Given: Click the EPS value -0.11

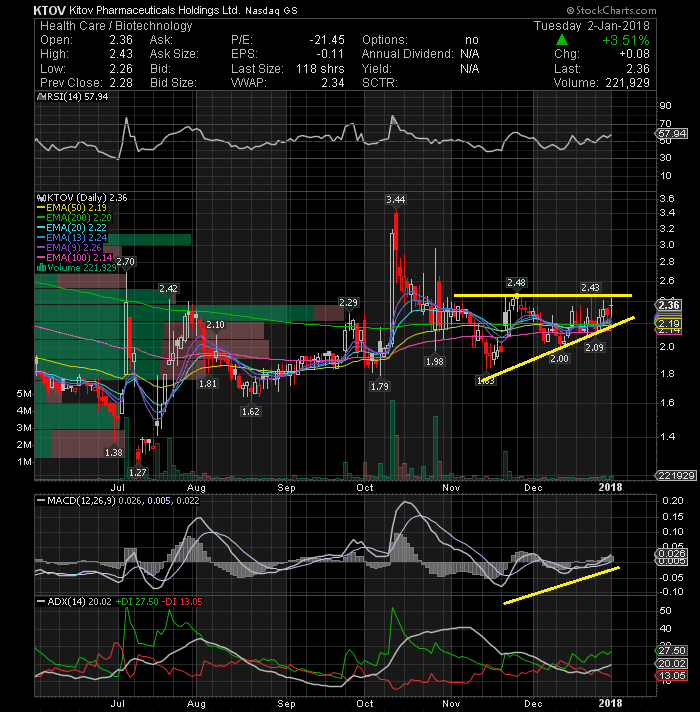Looking at the screenshot, I should pos(330,54).
